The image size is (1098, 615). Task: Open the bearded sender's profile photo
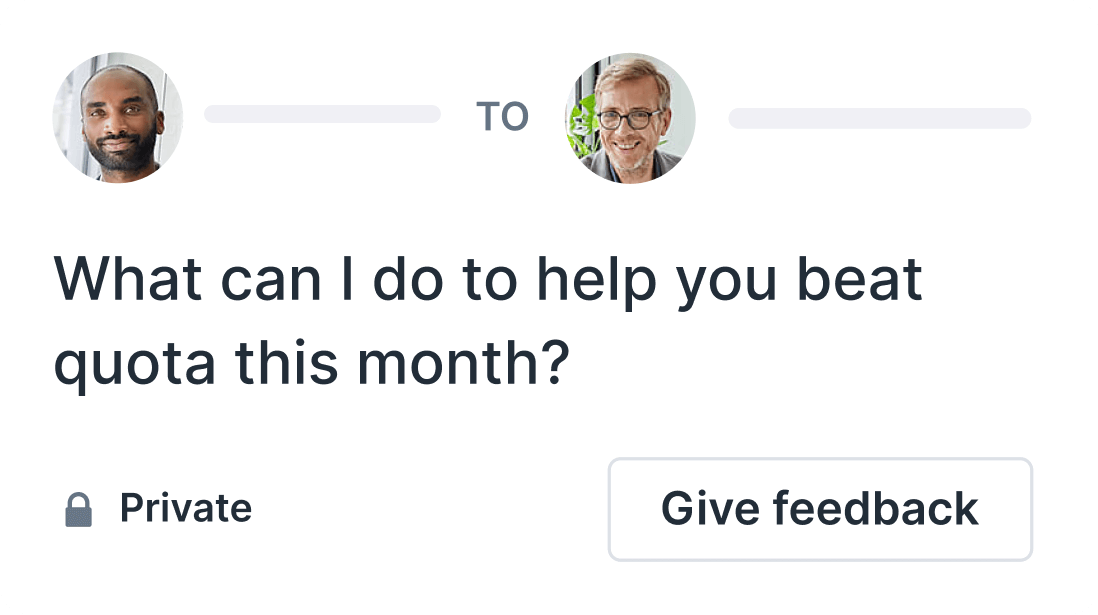point(118,117)
